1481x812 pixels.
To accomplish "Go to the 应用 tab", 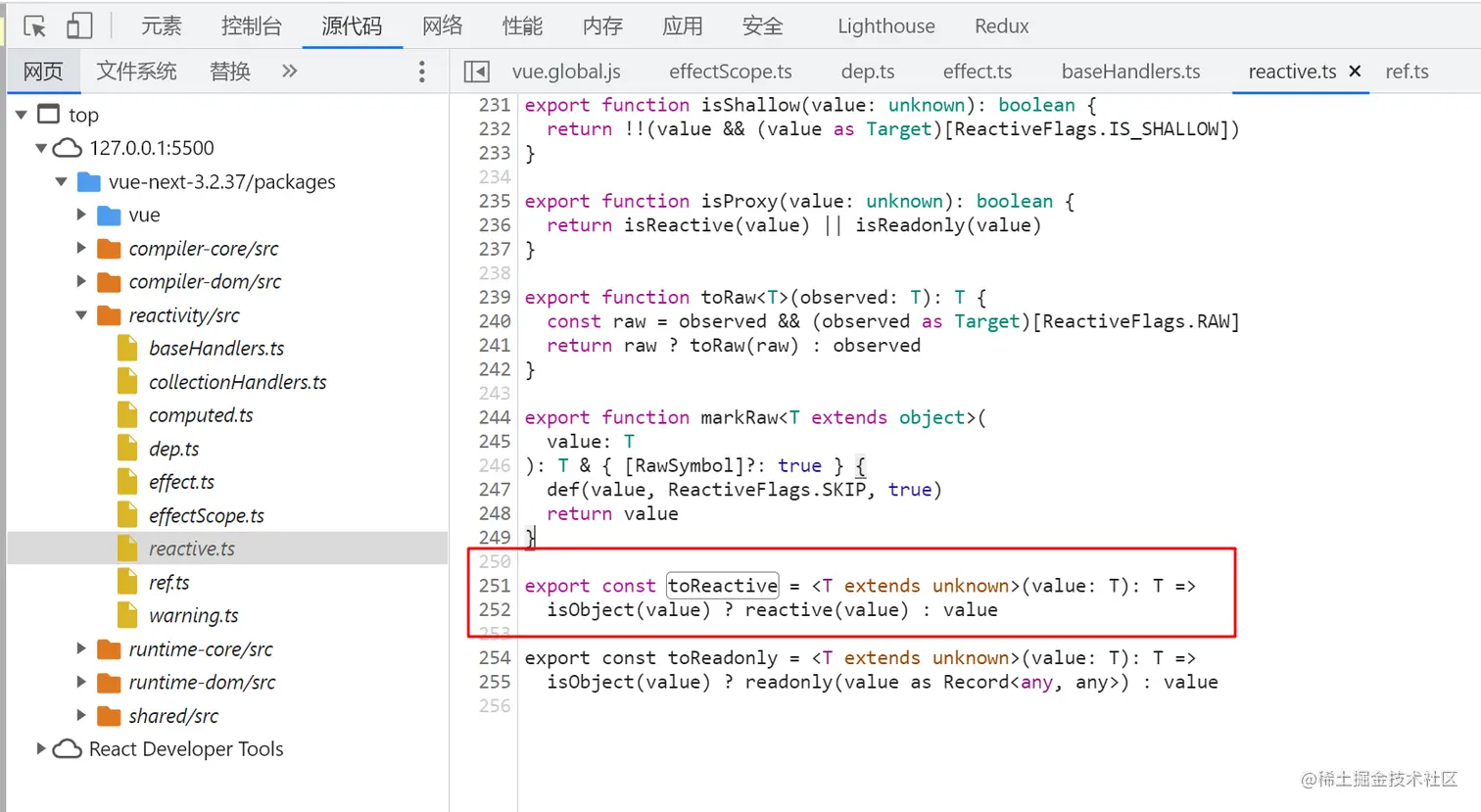I will click(x=683, y=26).
